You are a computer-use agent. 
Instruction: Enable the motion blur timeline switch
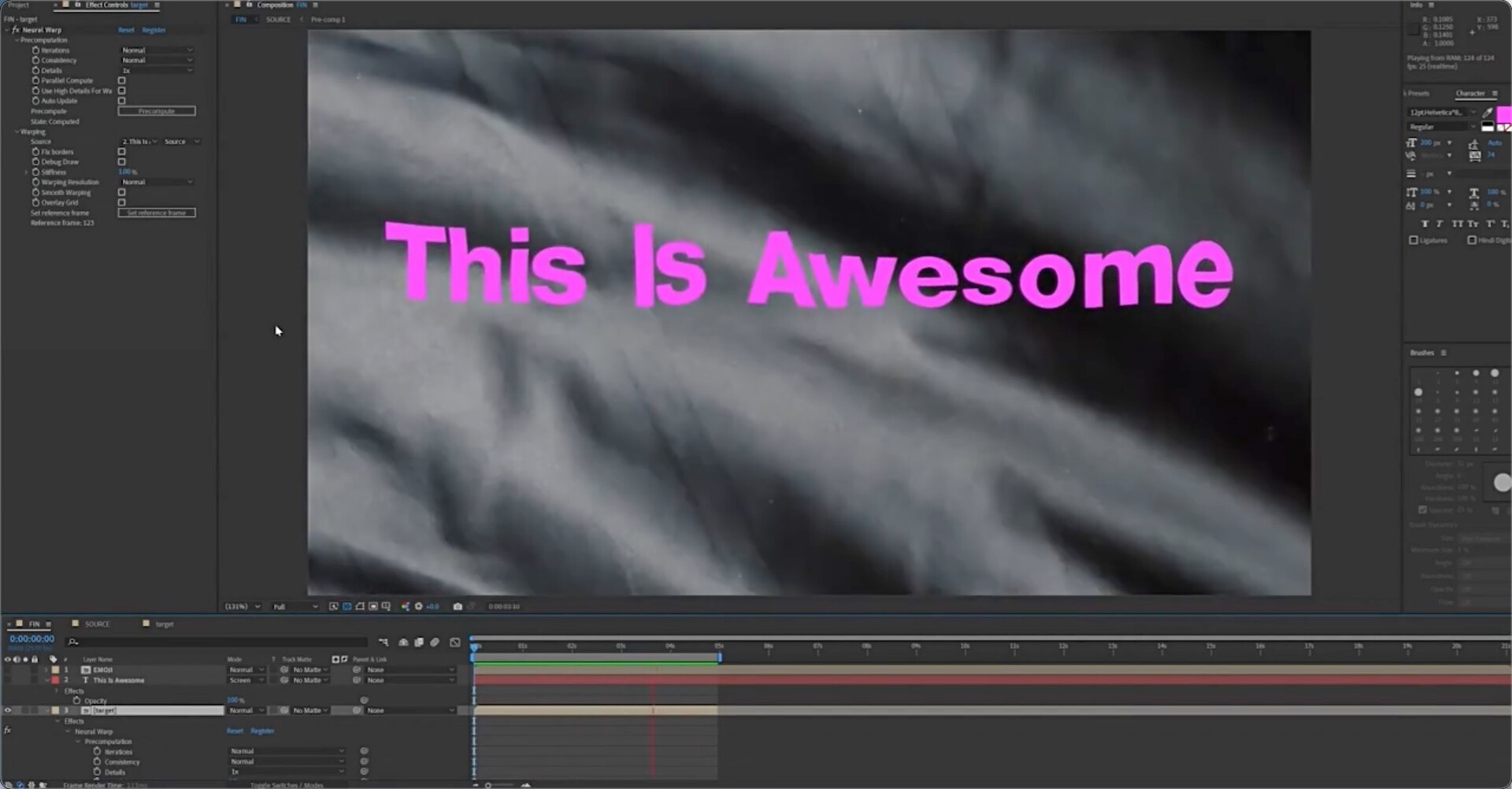coord(434,643)
